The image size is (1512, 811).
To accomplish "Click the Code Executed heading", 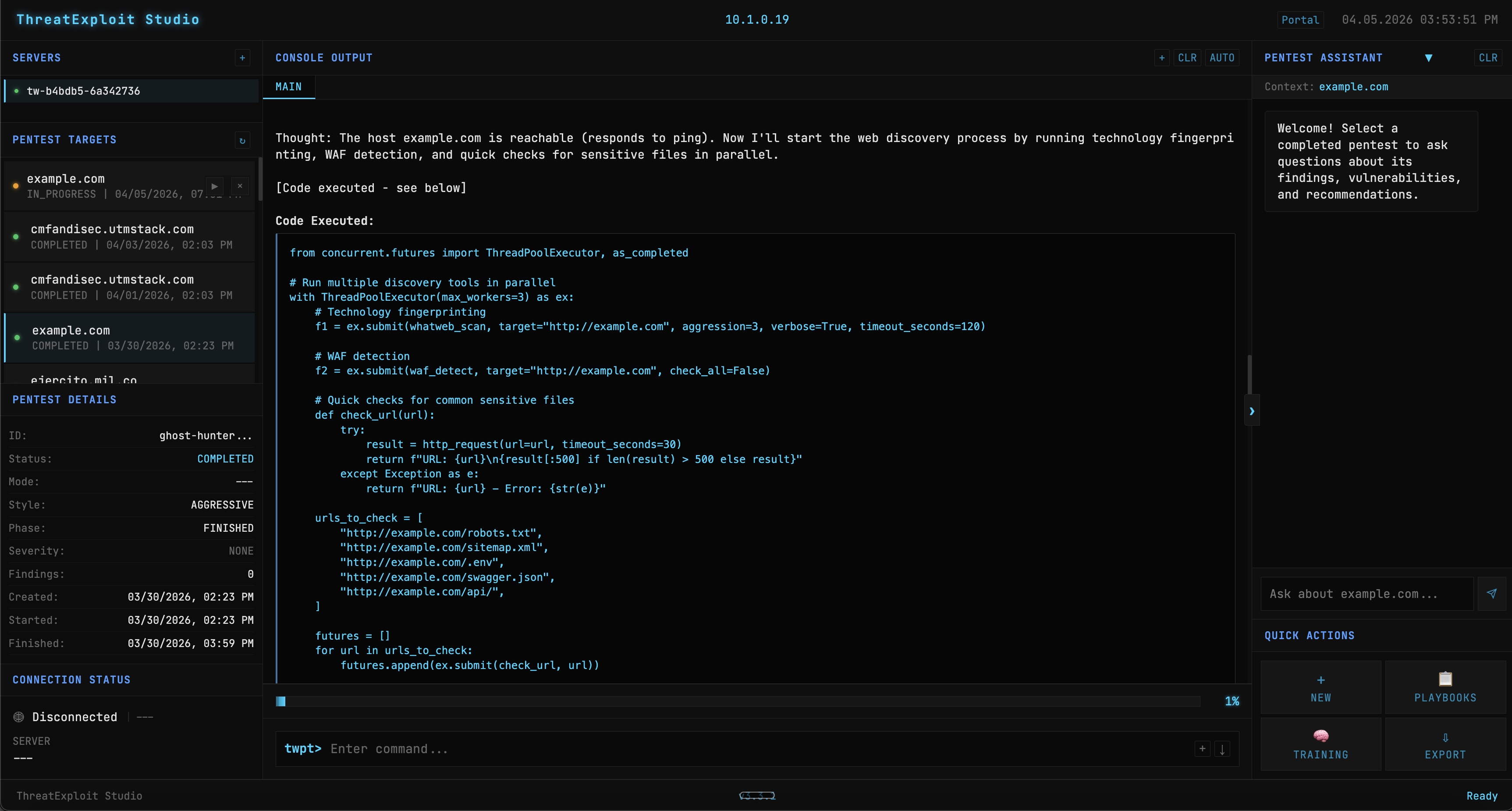I will 325,221.
